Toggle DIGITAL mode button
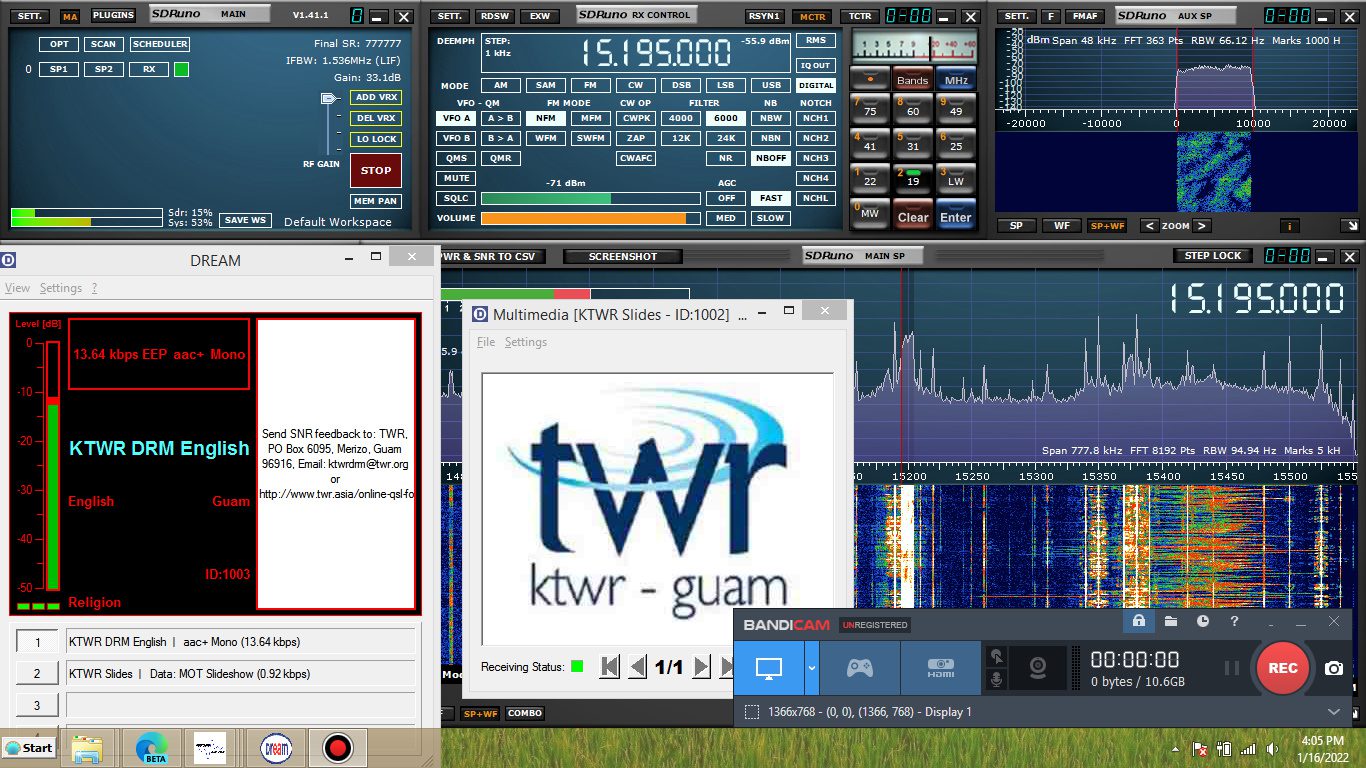 pyautogui.click(x=816, y=85)
